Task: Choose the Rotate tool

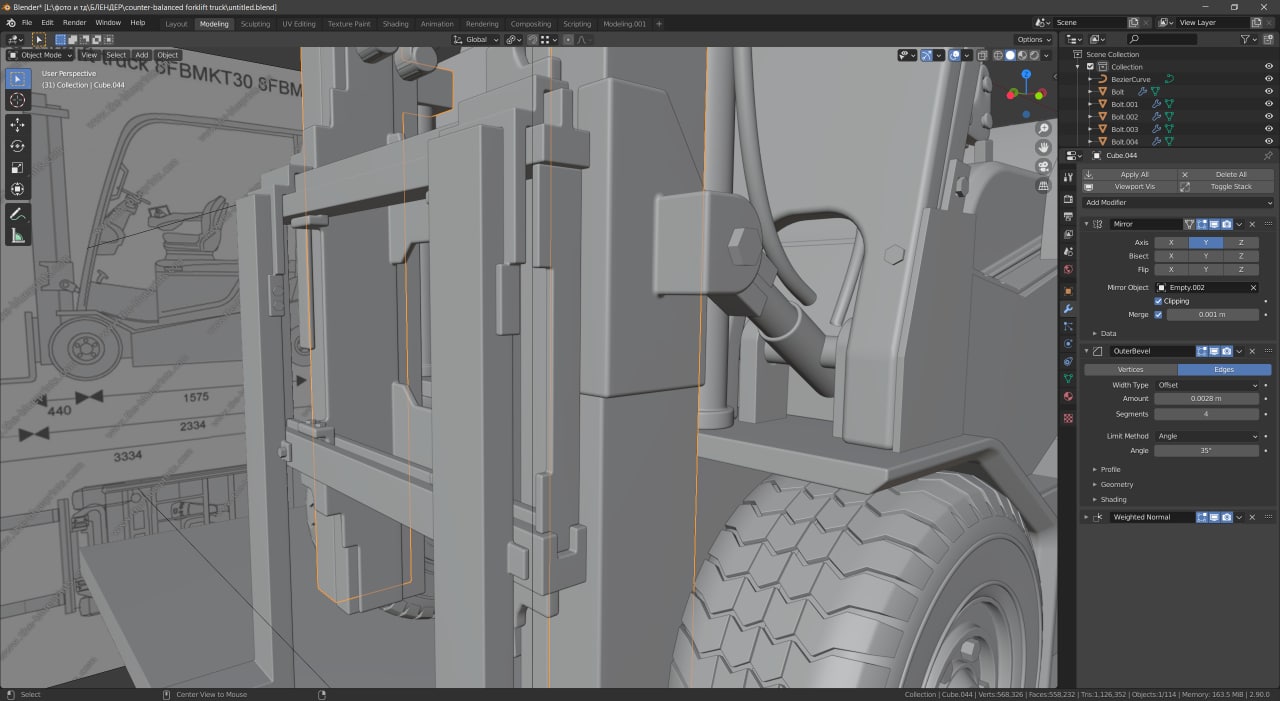Action: pyautogui.click(x=18, y=146)
